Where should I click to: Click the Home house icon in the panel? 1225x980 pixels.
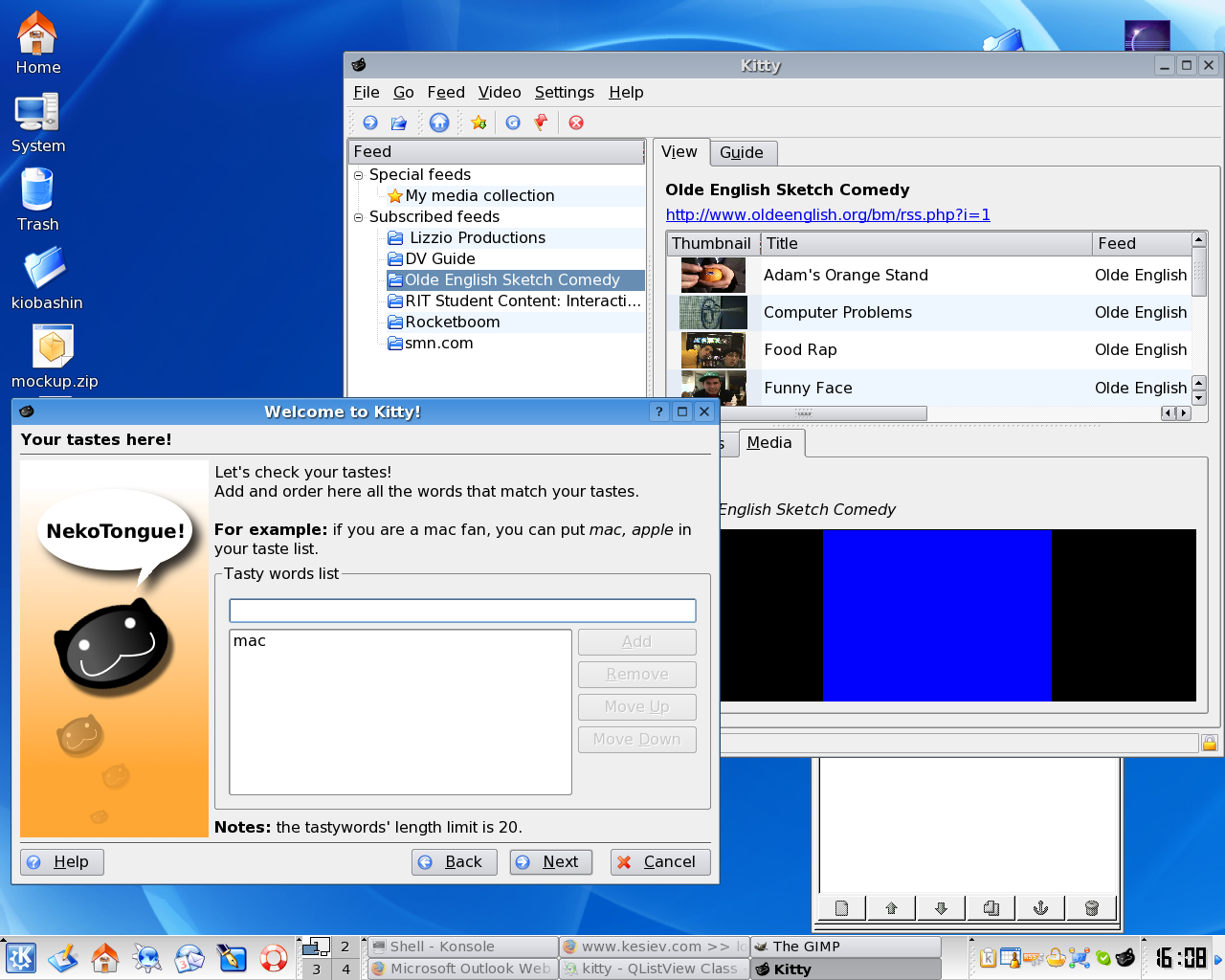pos(105,958)
